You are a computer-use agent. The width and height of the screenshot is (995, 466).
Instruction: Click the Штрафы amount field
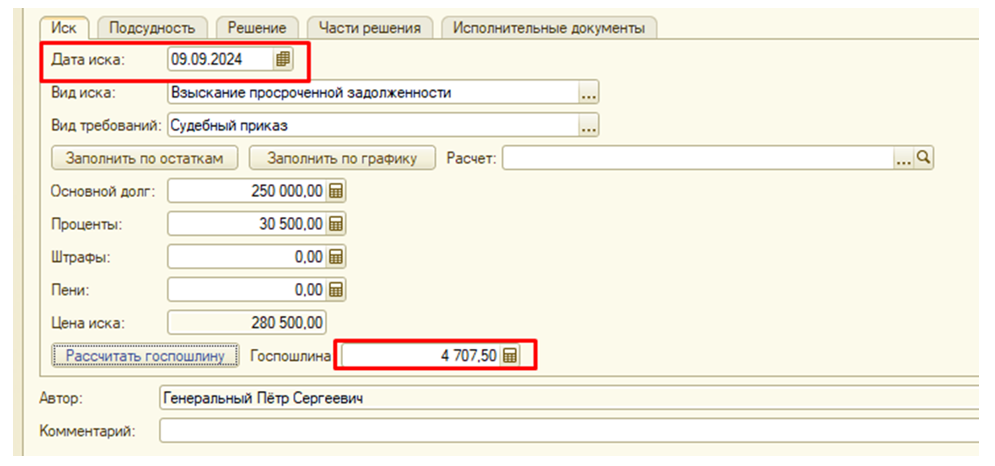[x=247, y=256]
